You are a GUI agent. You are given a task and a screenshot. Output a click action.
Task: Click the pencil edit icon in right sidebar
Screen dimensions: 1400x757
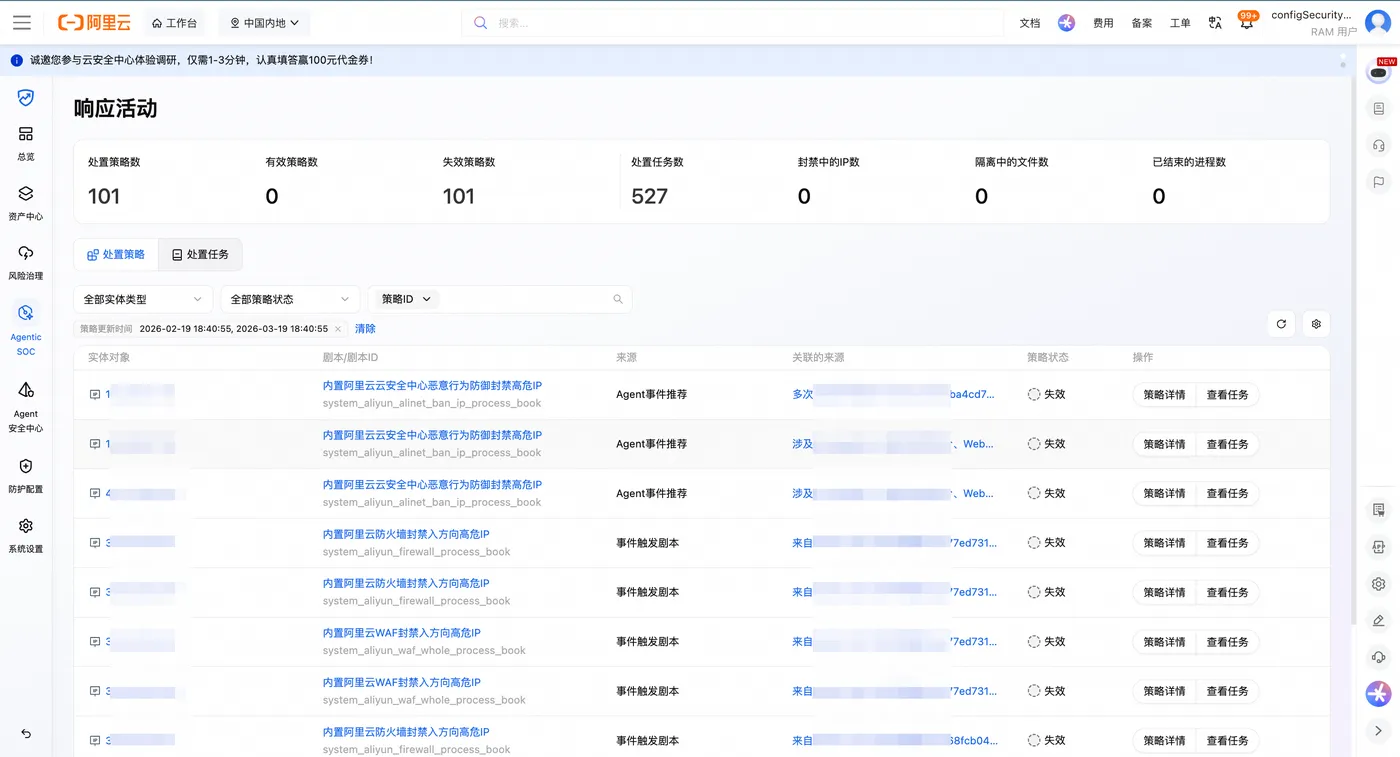pos(1379,621)
